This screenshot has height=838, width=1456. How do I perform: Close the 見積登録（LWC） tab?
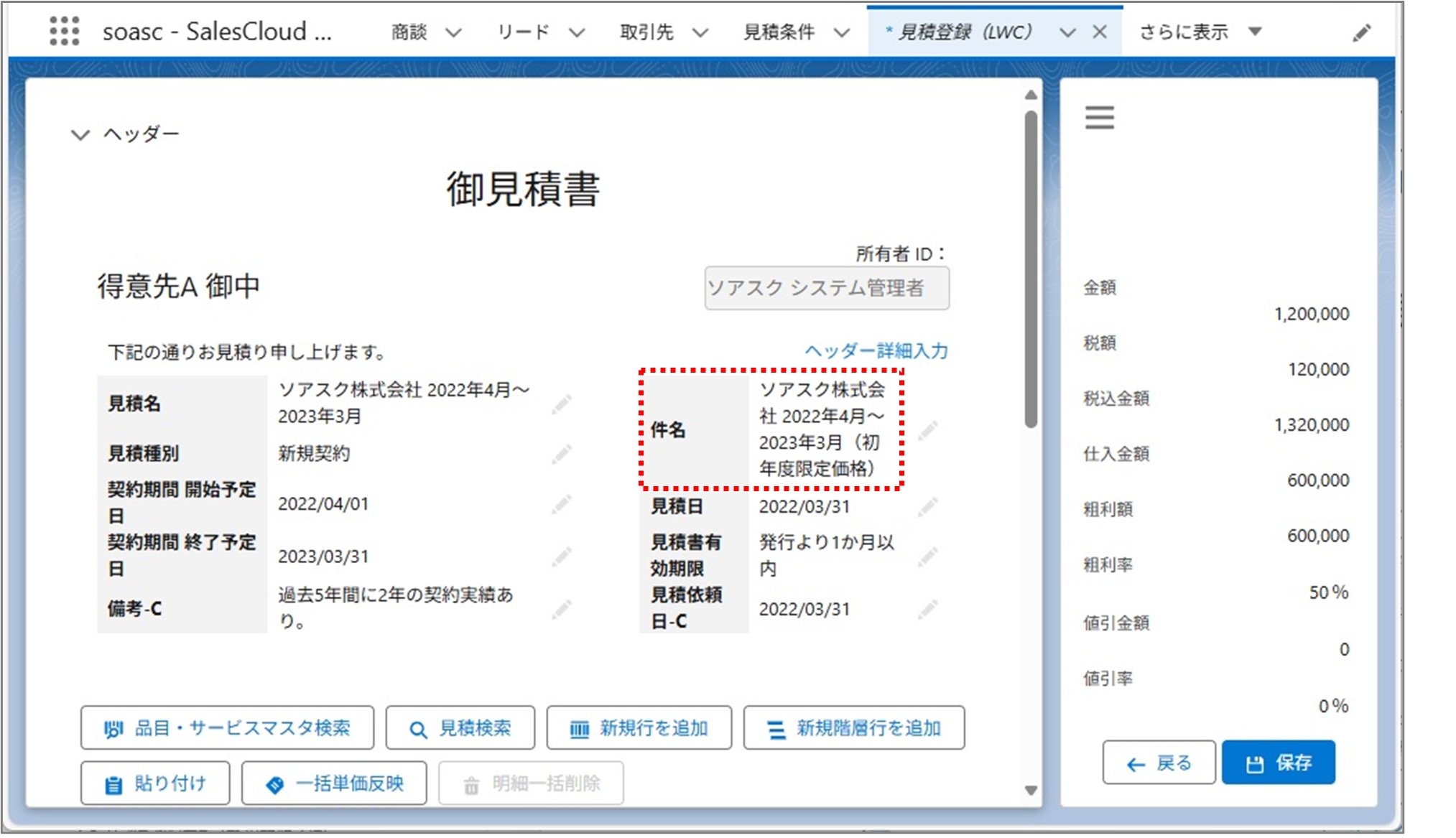coord(1100,32)
